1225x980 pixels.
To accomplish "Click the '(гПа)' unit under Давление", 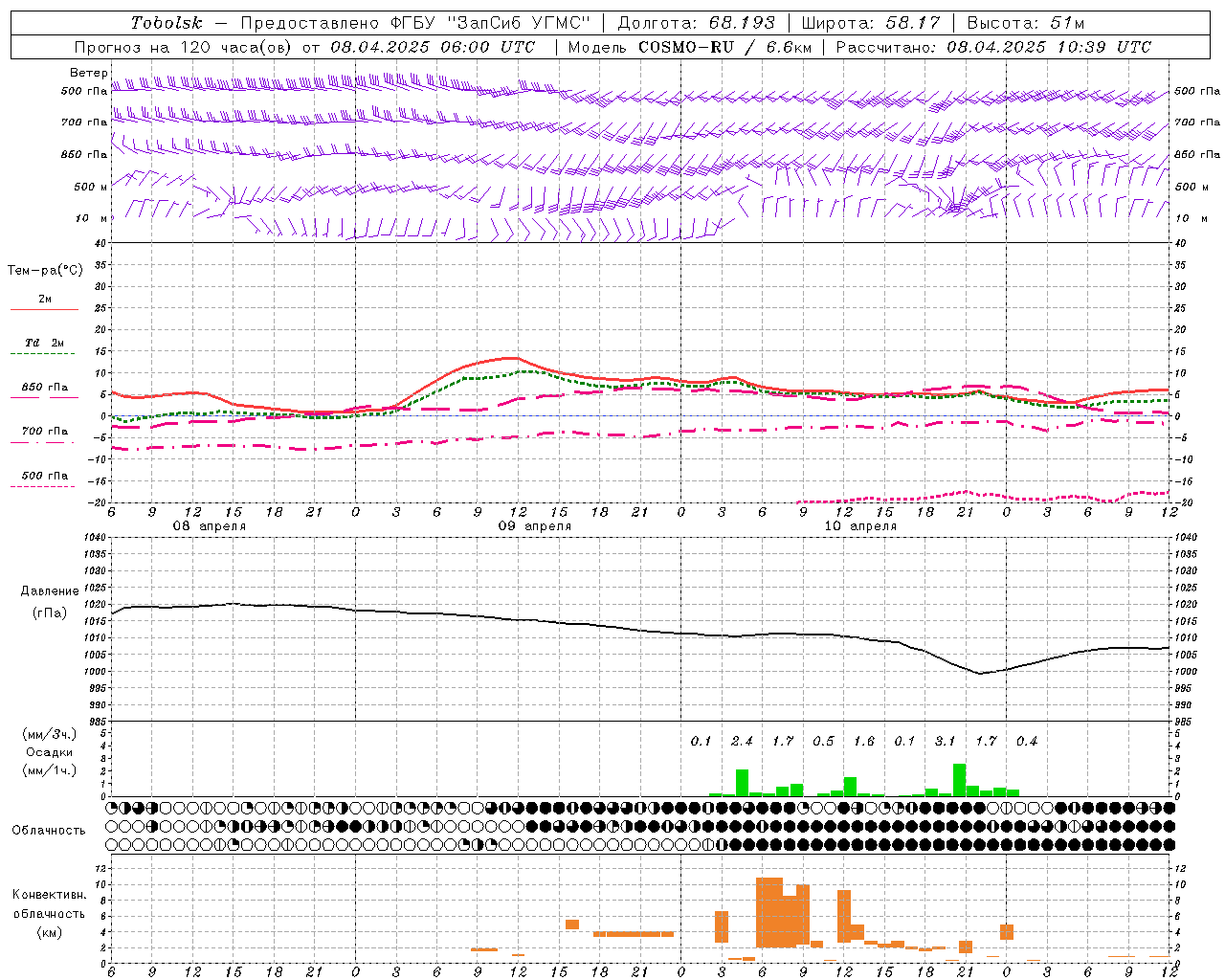I will (x=50, y=613).
